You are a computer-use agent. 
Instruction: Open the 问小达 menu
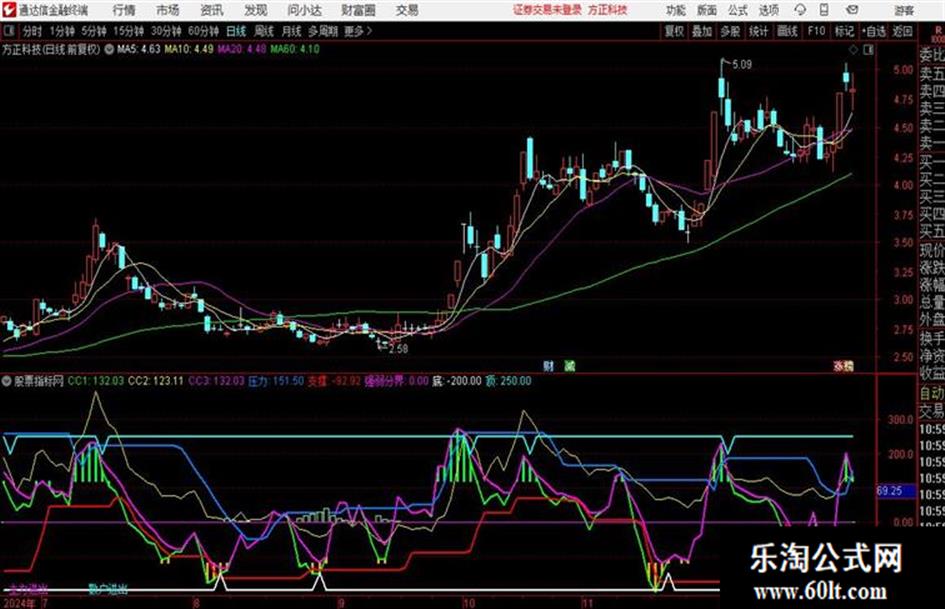click(x=304, y=10)
